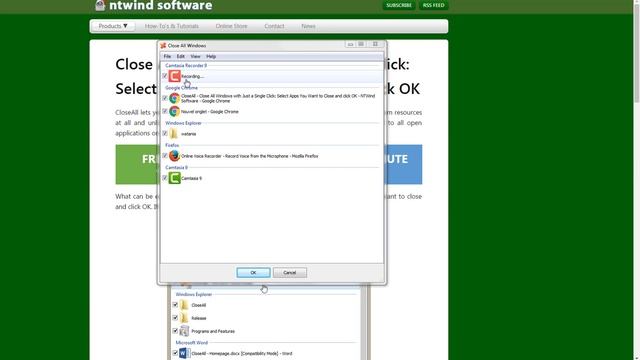Screen dimensions: 640x360
Task: Select the Camtasia 9 row text
Action: [191, 178]
